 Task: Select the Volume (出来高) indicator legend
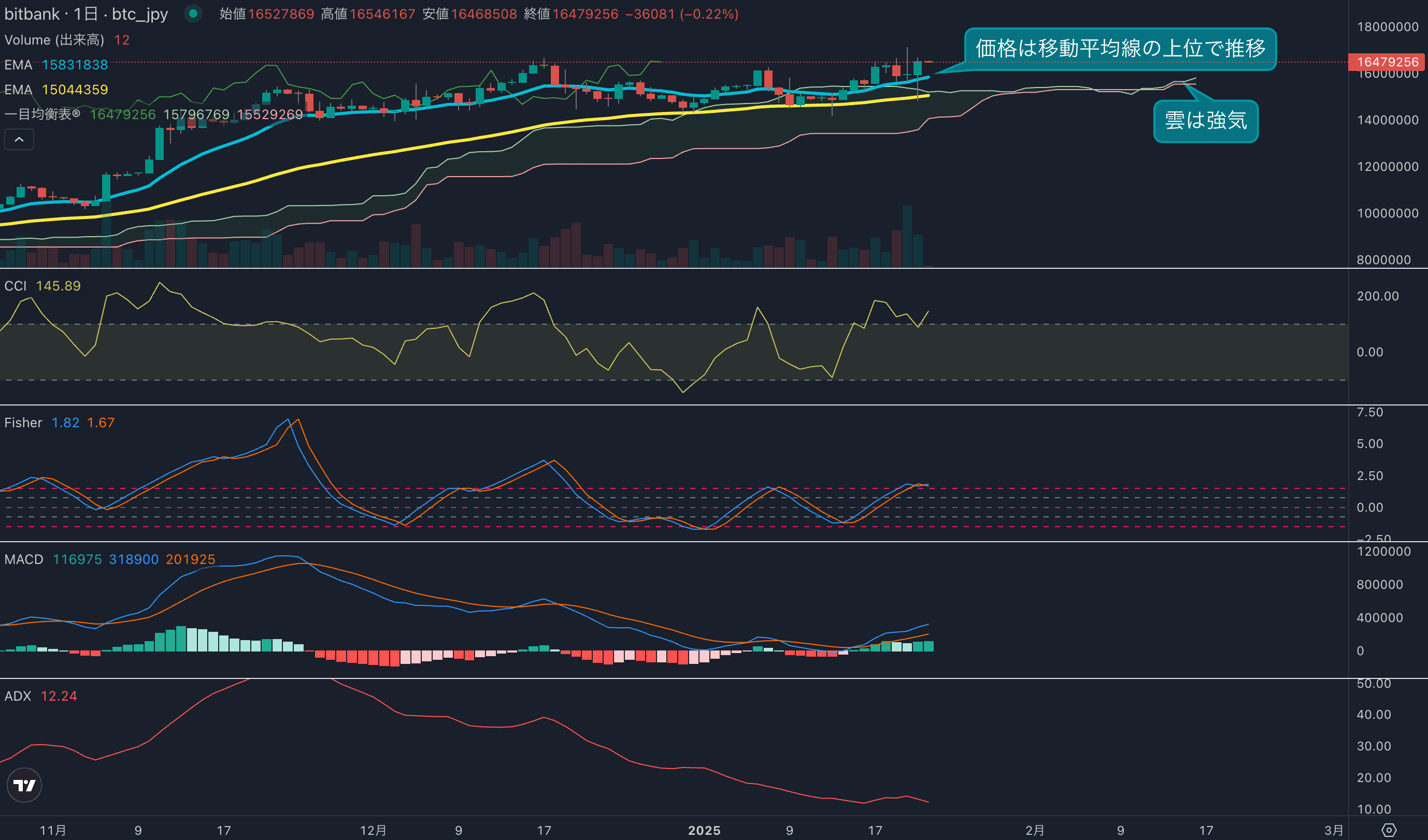coord(54,40)
